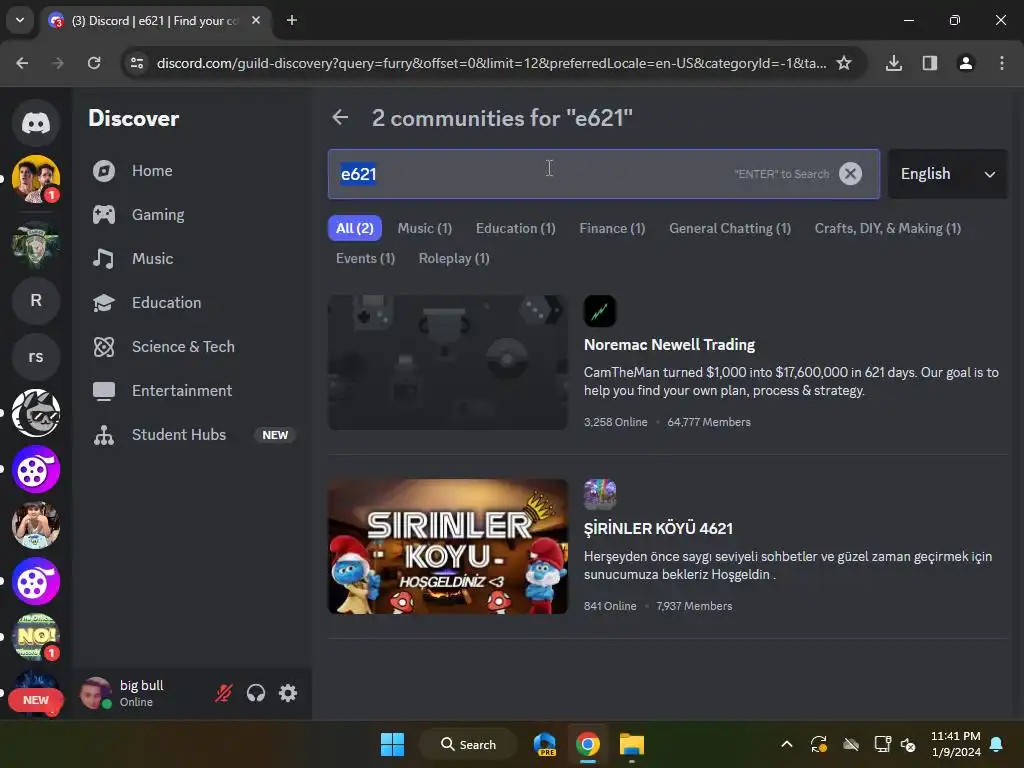View site information icon in address bar

[137, 63]
